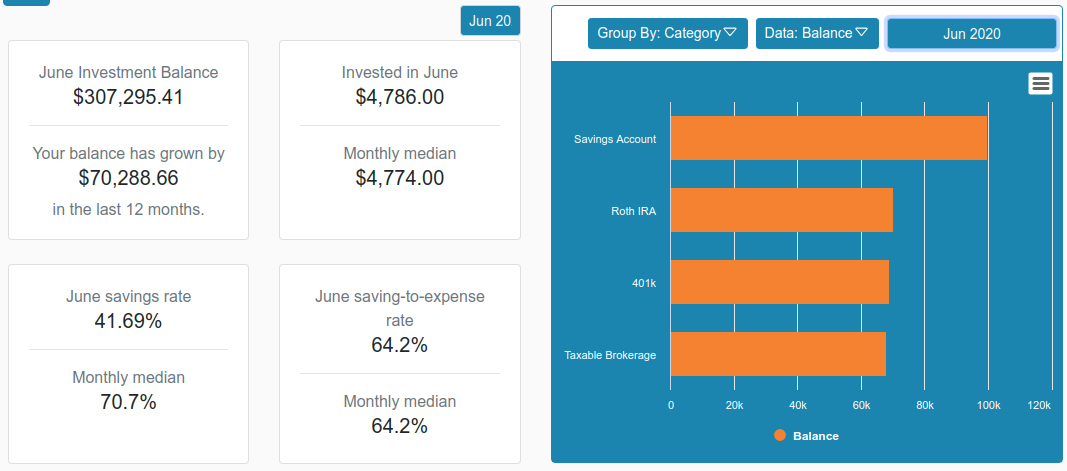This screenshot has width=1067, height=471.
Task: Open the chart hamburger context menu
Action: pyautogui.click(x=1040, y=83)
